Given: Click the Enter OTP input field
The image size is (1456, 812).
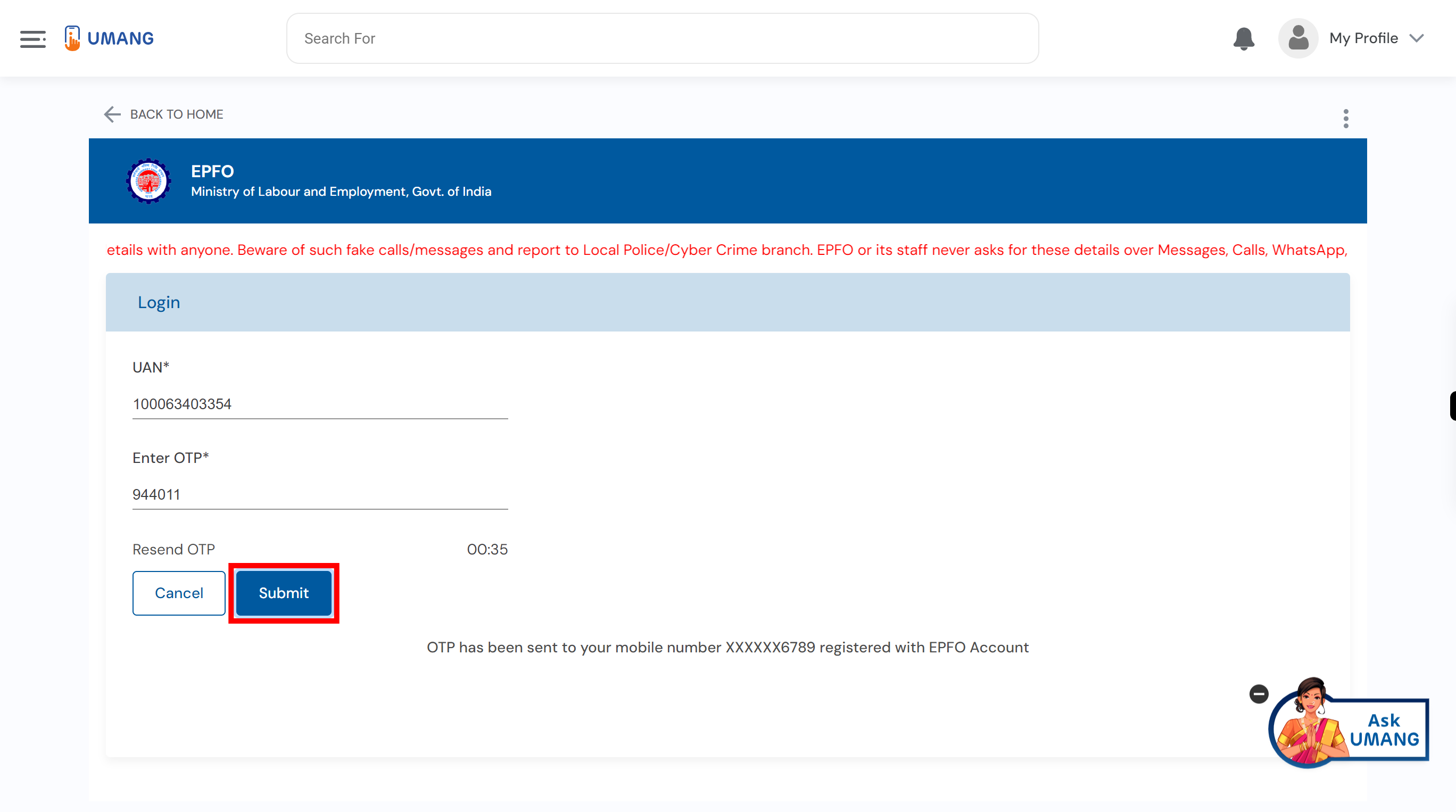Looking at the screenshot, I should [x=320, y=494].
